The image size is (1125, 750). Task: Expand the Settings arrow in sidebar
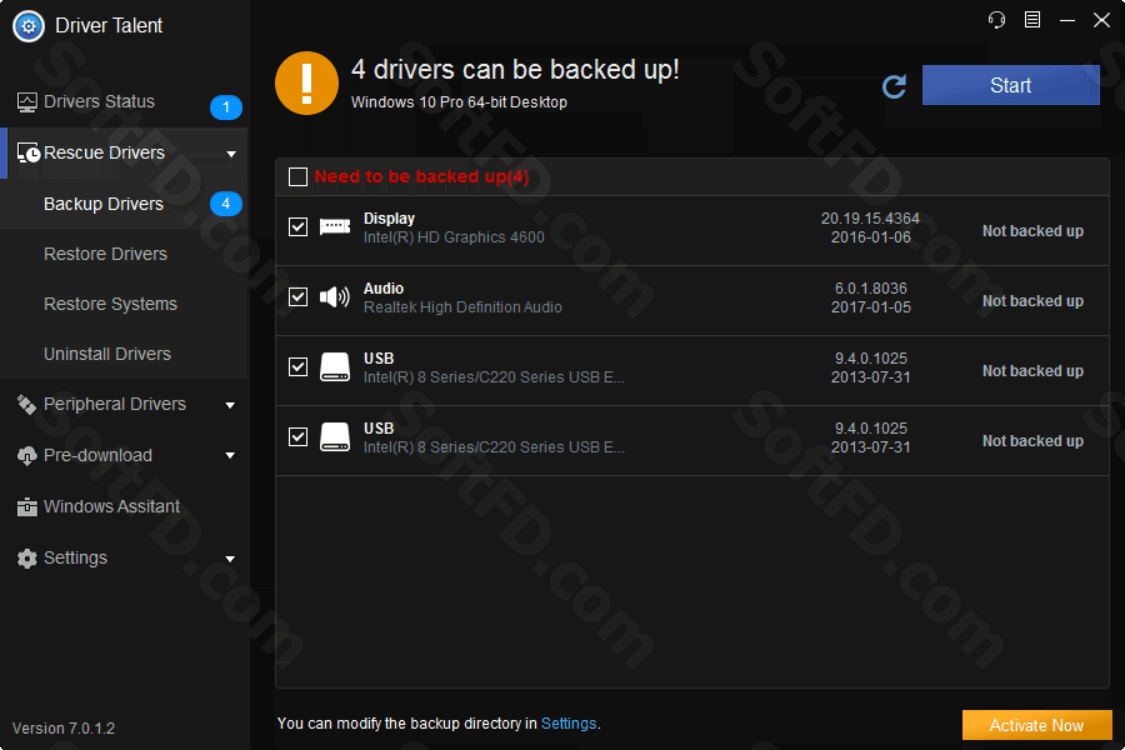(x=230, y=559)
